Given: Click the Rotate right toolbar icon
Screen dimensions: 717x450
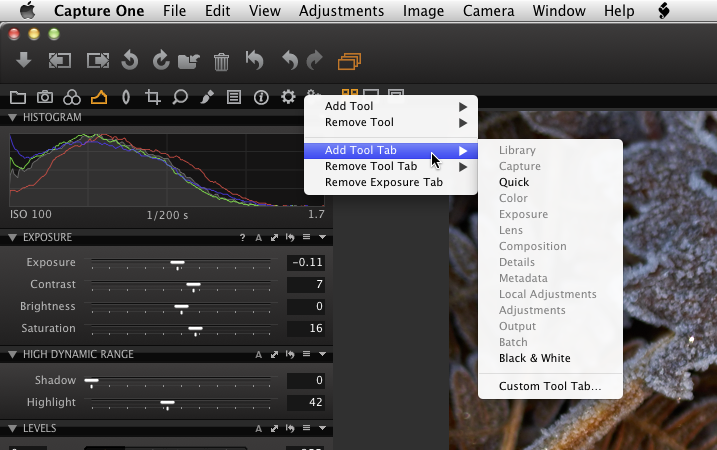Looking at the screenshot, I should (161, 60).
